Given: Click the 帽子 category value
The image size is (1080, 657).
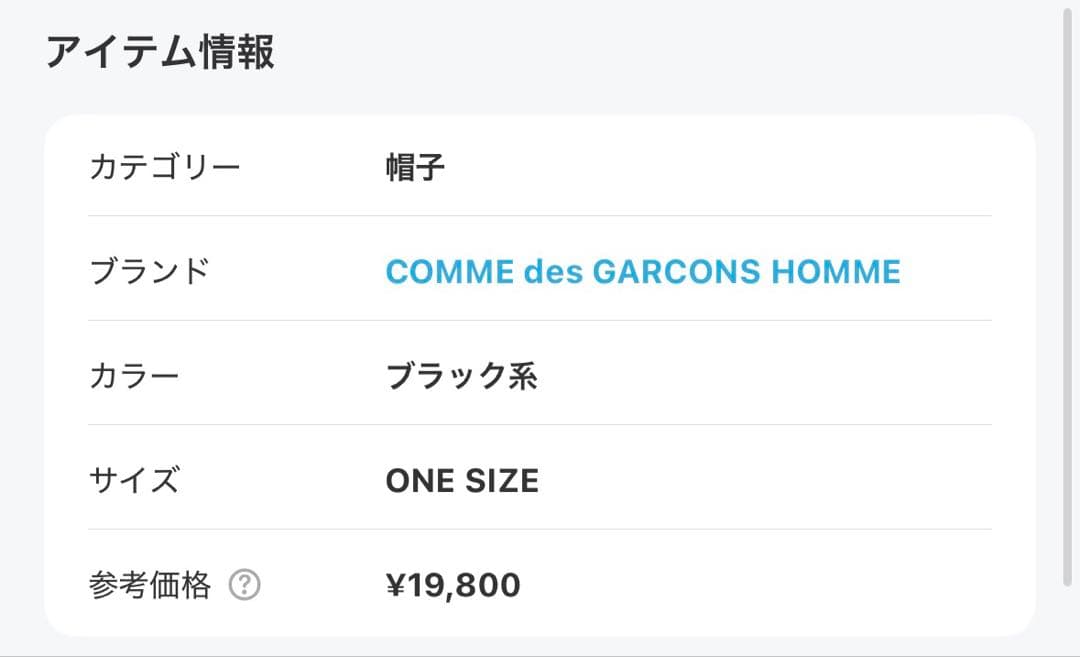Looking at the screenshot, I should (x=415, y=166).
